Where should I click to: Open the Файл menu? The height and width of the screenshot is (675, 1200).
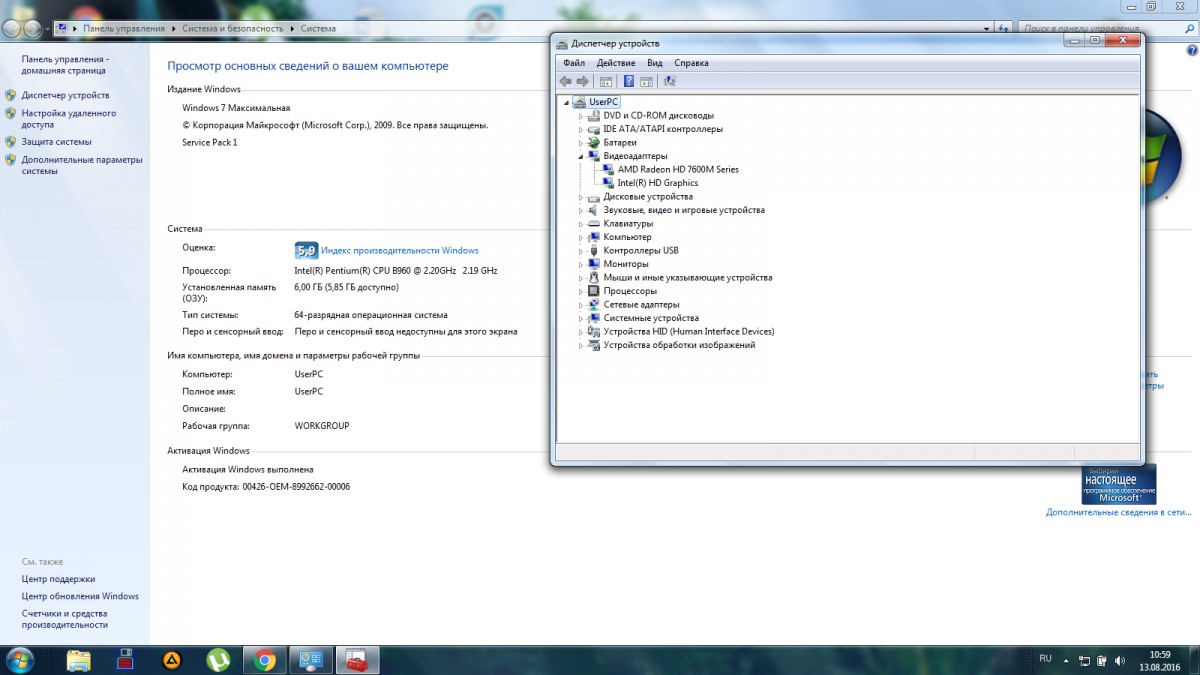[573, 63]
